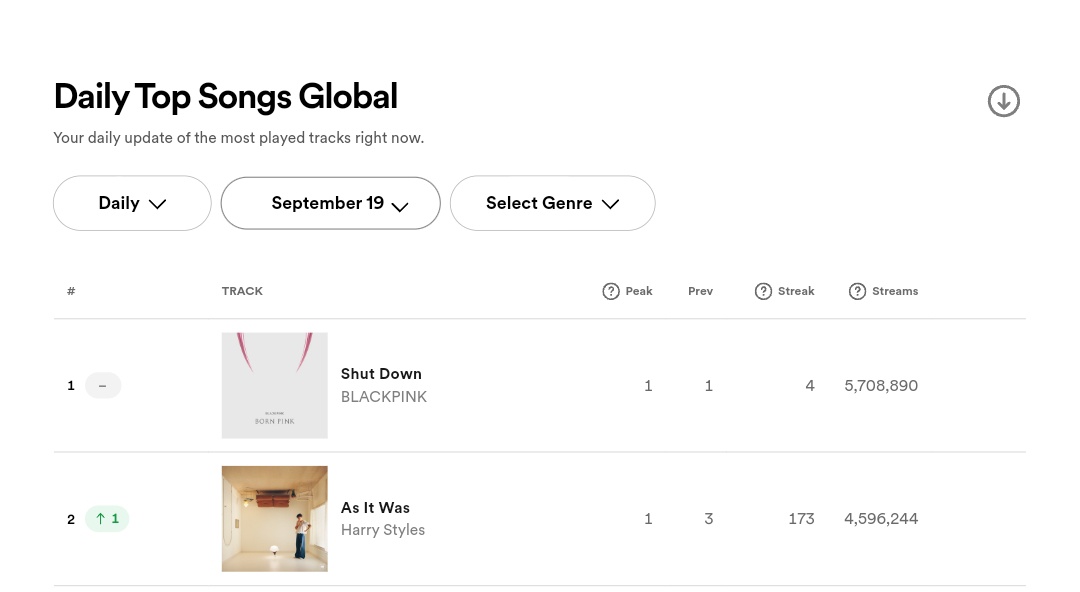Open the BLACKPINK artist link
The height and width of the screenshot is (592, 1080).
384,397
